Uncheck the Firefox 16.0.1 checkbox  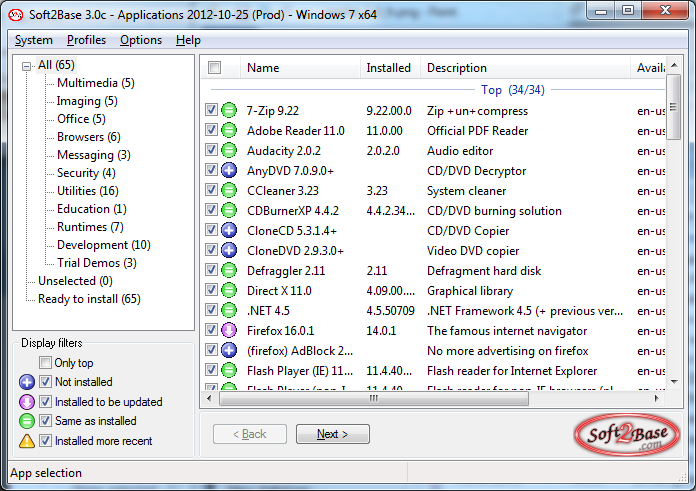coord(211,329)
